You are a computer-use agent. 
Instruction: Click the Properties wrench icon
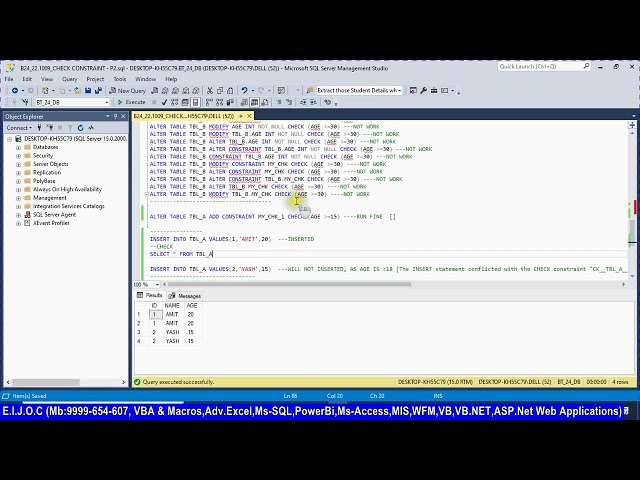coord(423,91)
